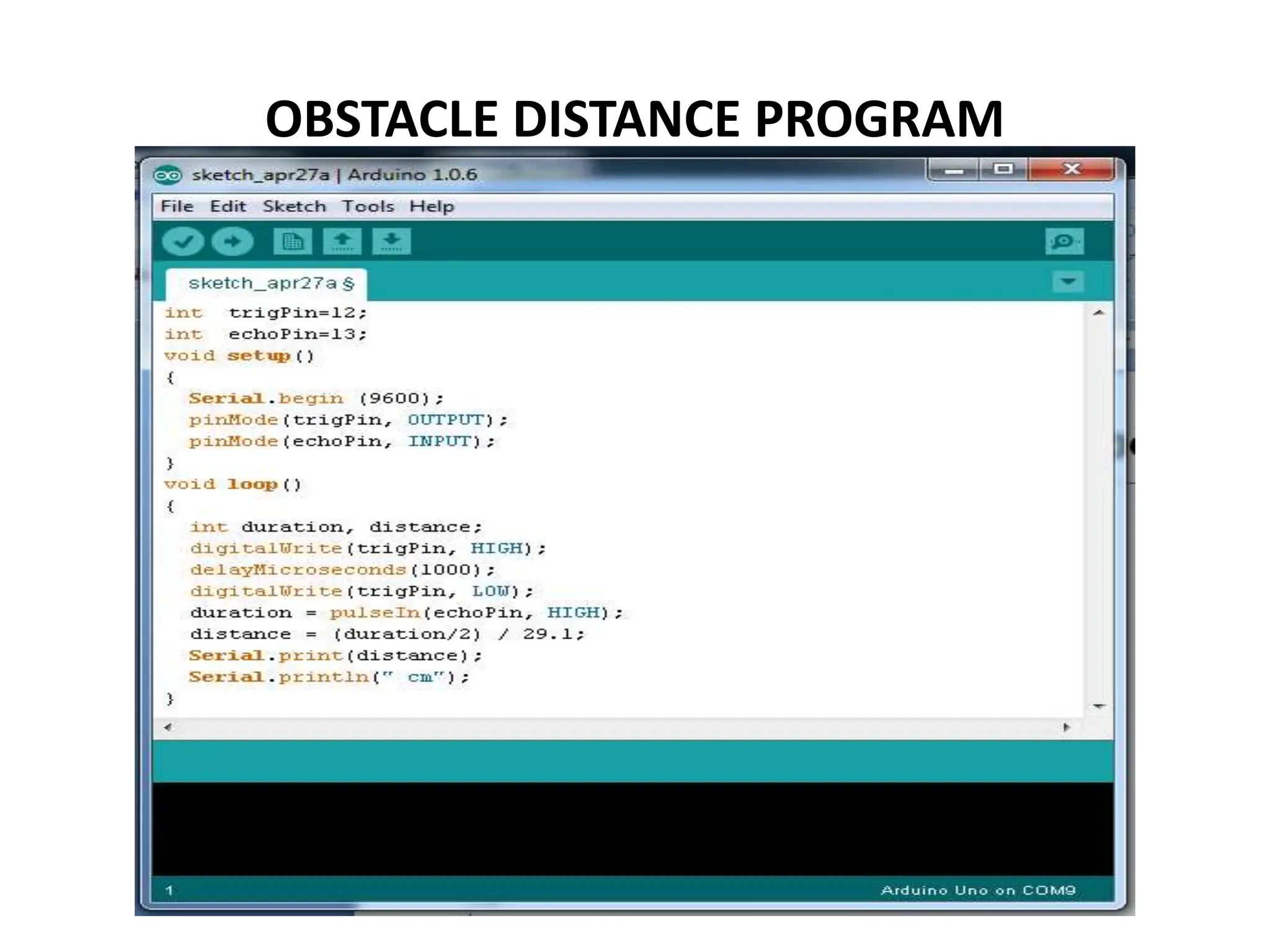Image resolution: width=1270 pixels, height=952 pixels.
Task: Open the Help menu
Action: [x=432, y=206]
